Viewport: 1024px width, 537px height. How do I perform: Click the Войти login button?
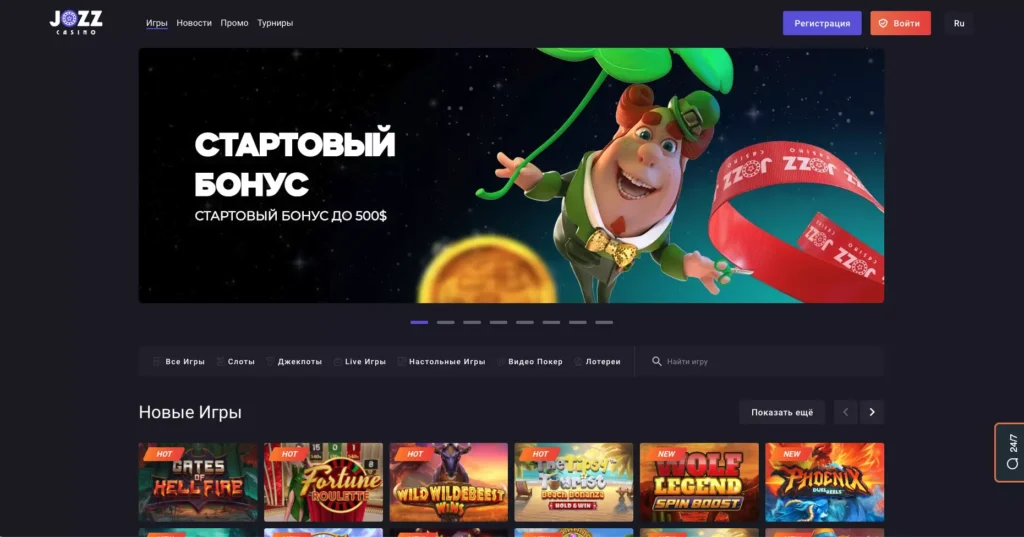point(900,23)
